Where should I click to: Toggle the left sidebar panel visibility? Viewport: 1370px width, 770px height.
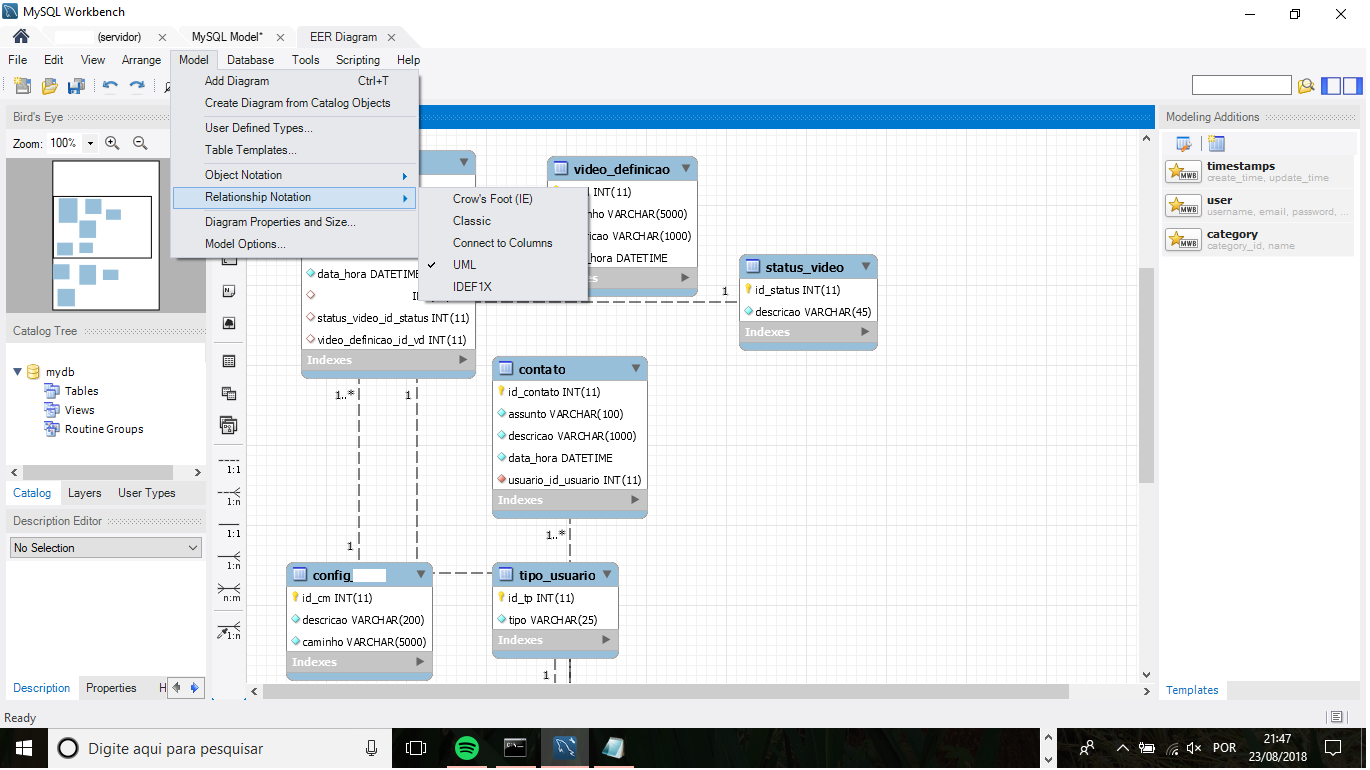tap(1331, 86)
